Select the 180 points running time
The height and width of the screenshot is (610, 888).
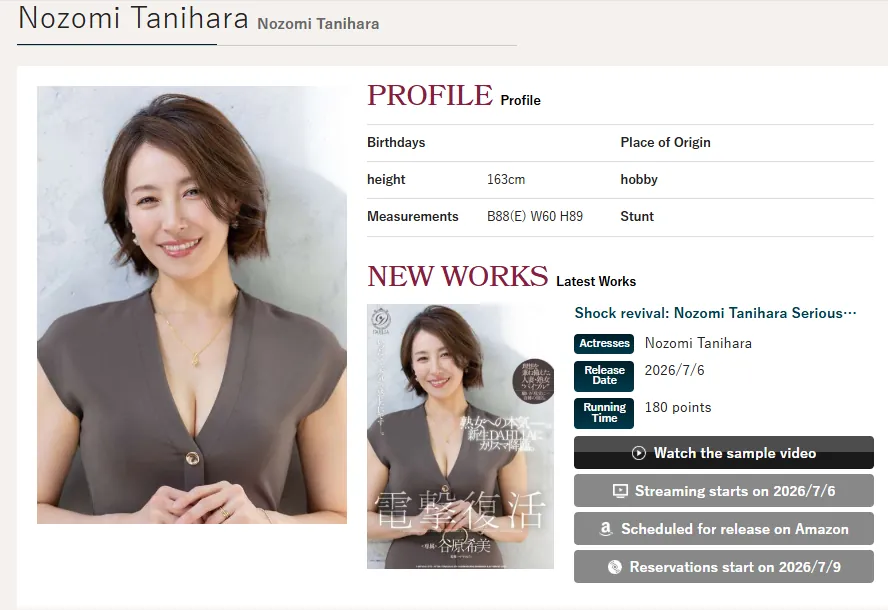[678, 407]
